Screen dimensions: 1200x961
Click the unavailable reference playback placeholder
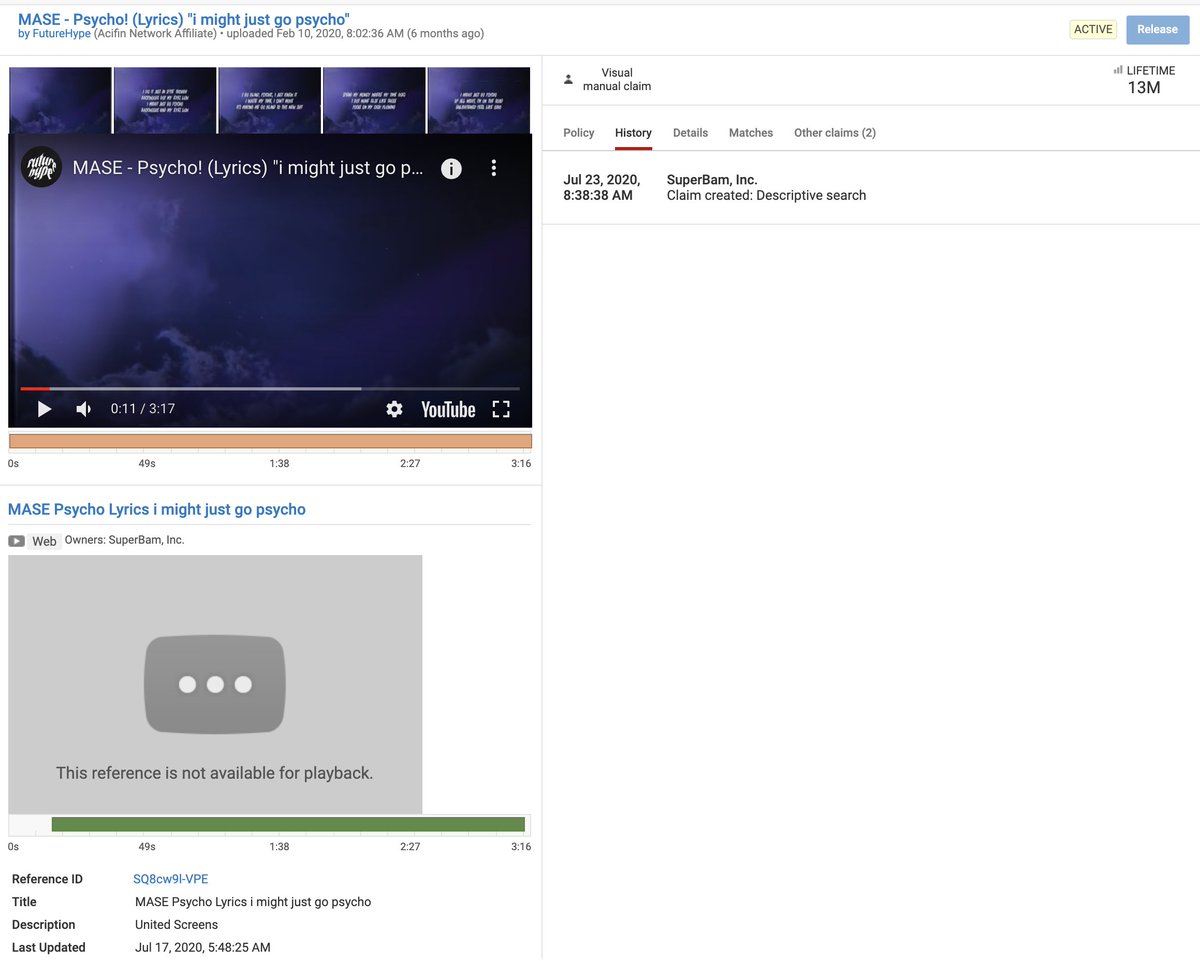tap(215, 684)
